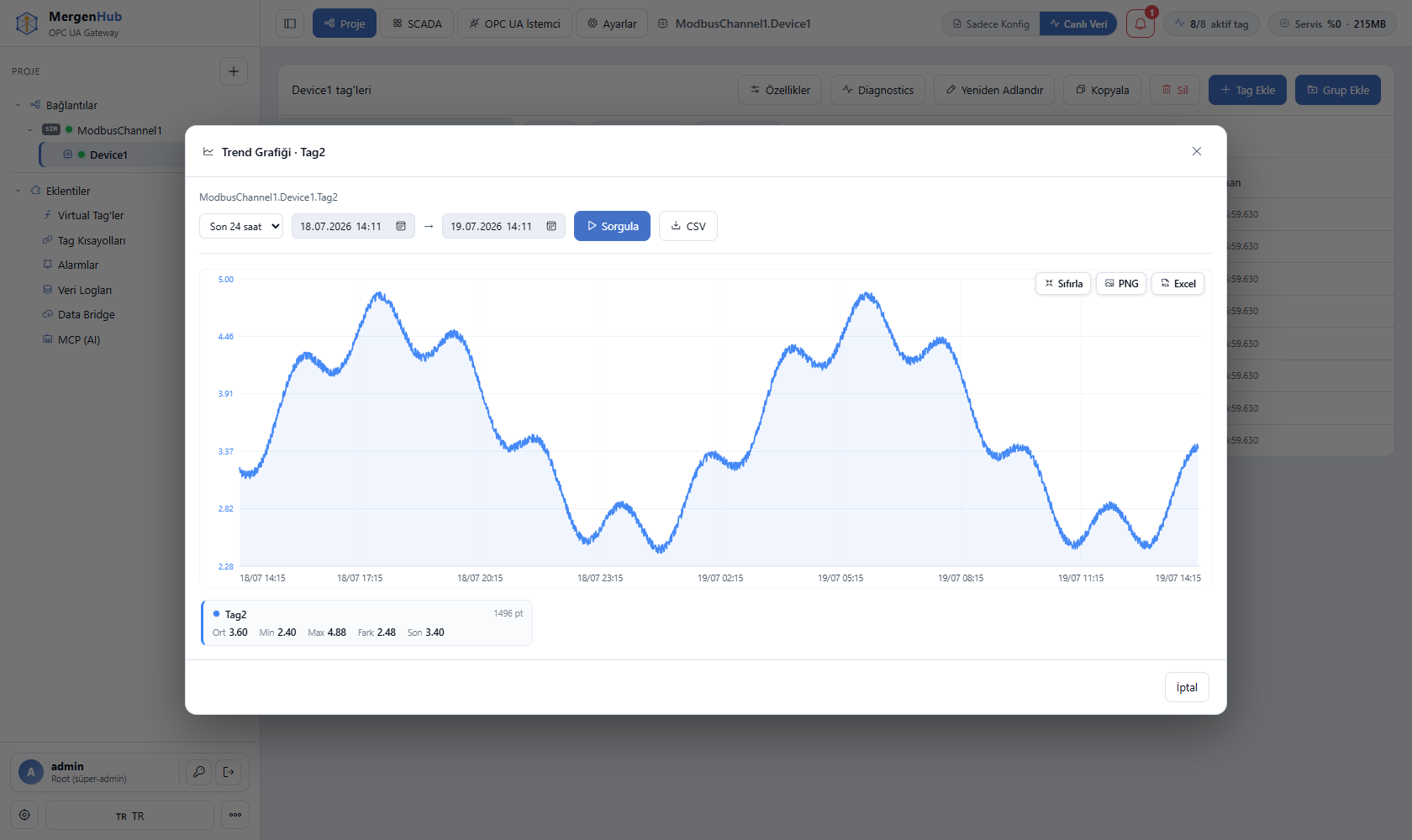The image size is (1412, 840).
Task: Click the Eklentiler puzzle icon
Action: tap(35, 191)
